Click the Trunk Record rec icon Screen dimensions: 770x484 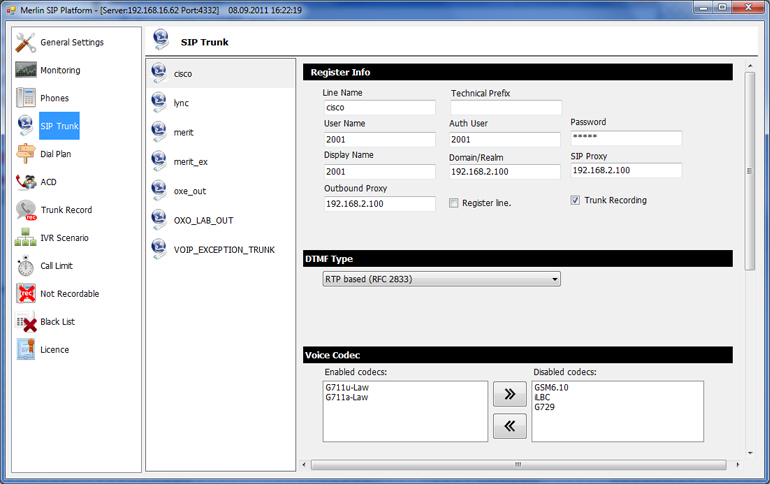26,210
